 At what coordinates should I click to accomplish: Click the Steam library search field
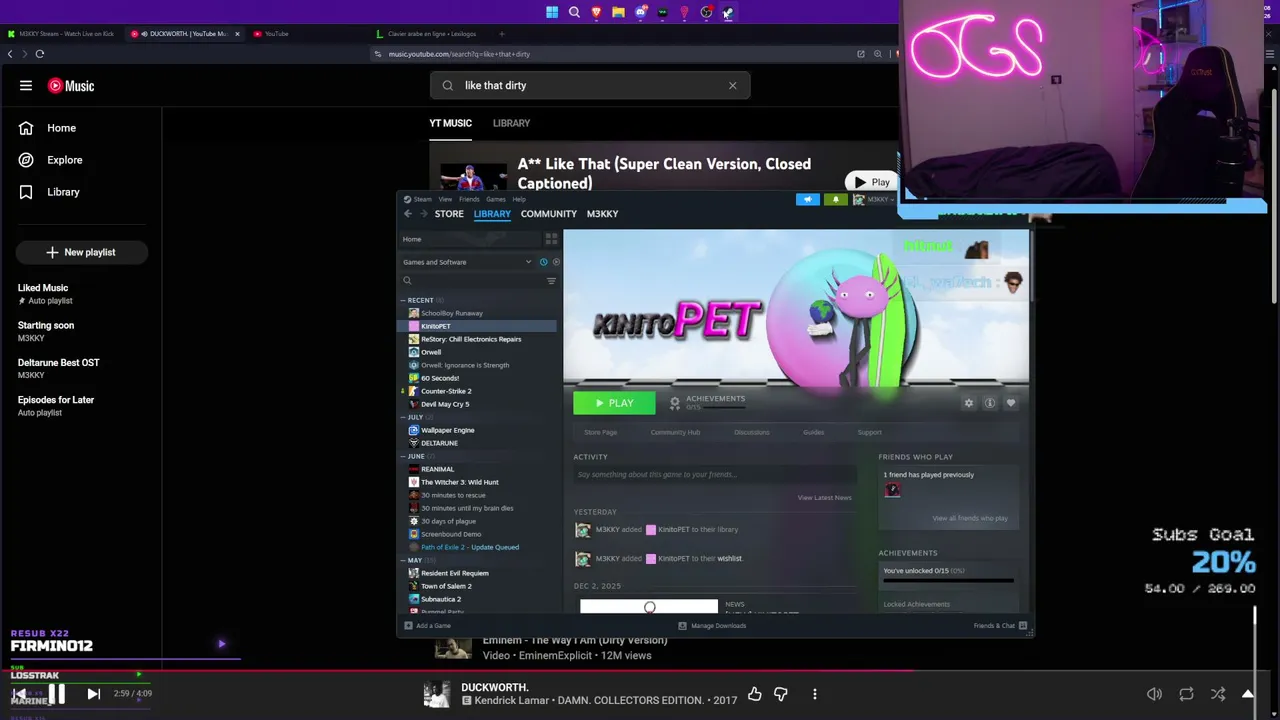coord(472,281)
